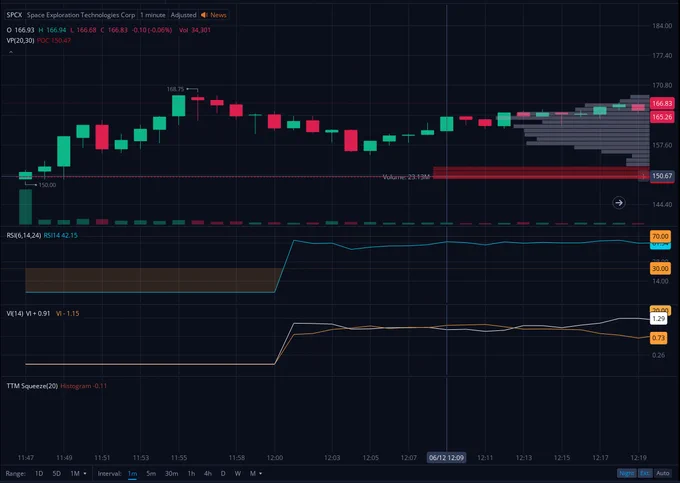
Task: Click the 06/12 12:09 crosshair time label
Action: 446,457
